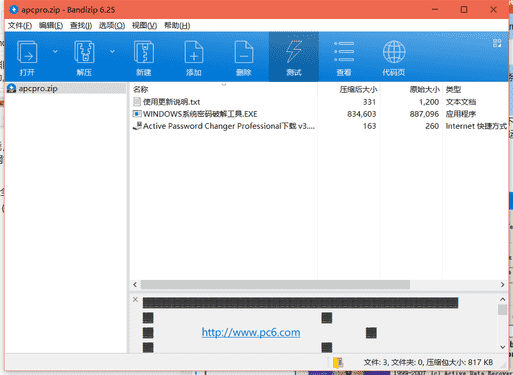Close the archive comment pane
Image resolution: width=513 pixels, height=375 pixels.
tap(135, 299)
